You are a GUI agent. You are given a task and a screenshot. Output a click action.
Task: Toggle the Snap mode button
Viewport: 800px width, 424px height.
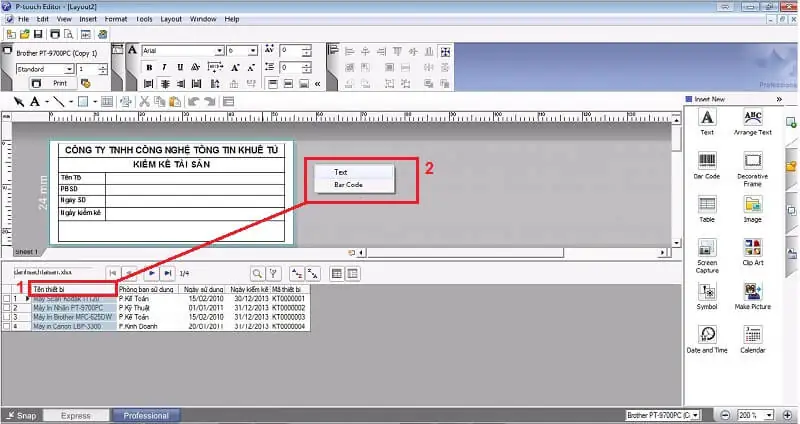[x=21, y=415]
